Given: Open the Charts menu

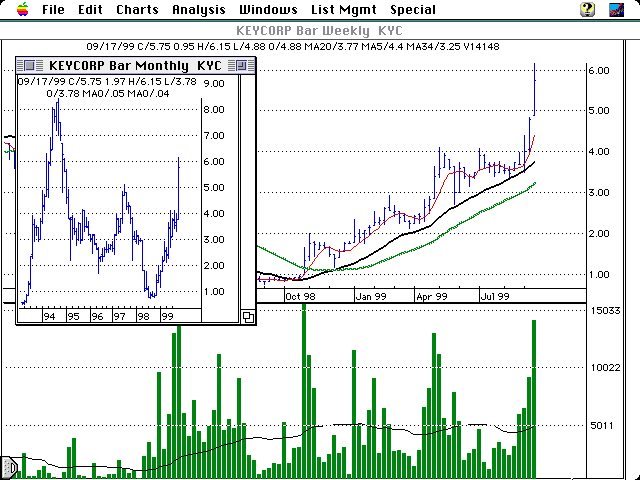Looking at the screenshot, I should click(137, 9).
